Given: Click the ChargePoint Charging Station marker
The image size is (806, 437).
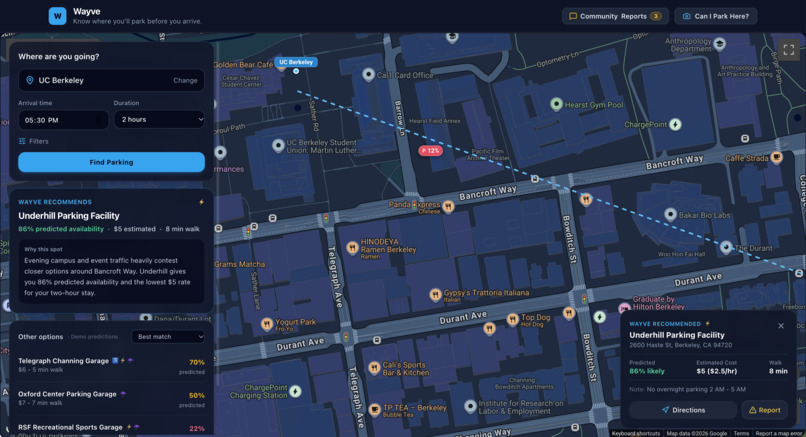Looking at the screenshot, I should [x=295, y=391].
